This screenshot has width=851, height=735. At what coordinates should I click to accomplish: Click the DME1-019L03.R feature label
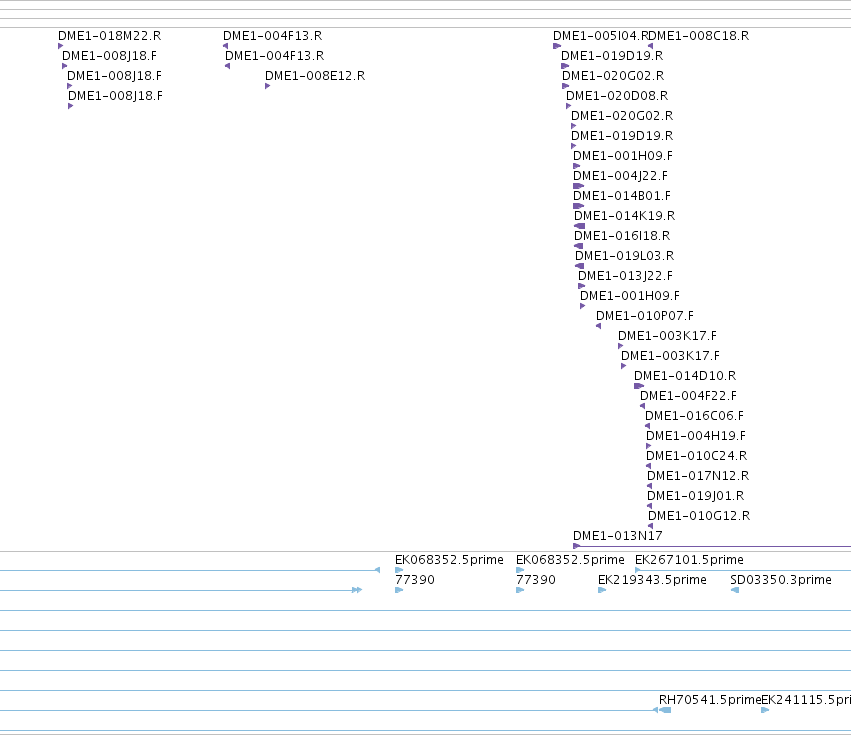(625, 256)
